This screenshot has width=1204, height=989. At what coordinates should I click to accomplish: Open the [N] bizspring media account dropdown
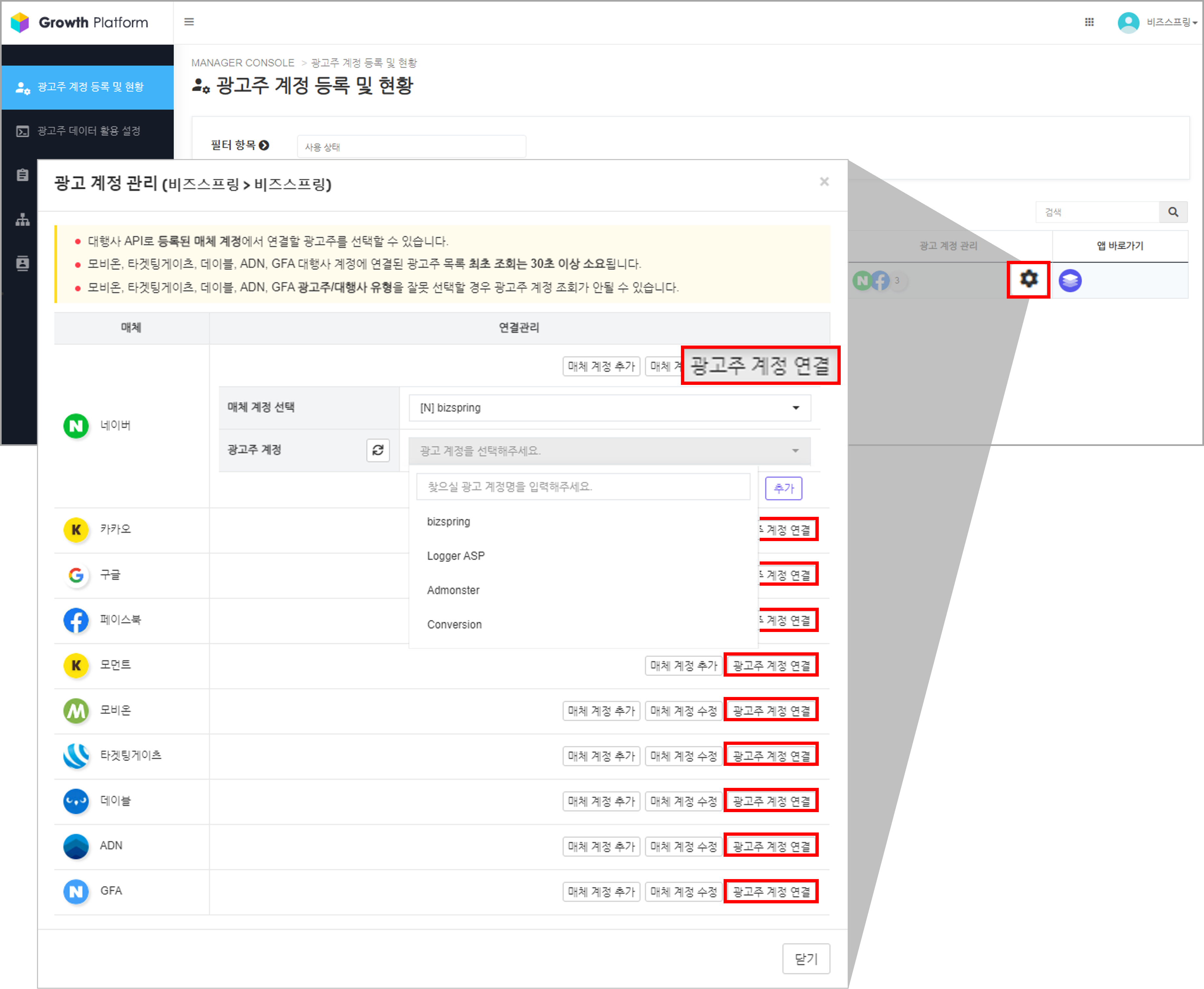(609, 408)
